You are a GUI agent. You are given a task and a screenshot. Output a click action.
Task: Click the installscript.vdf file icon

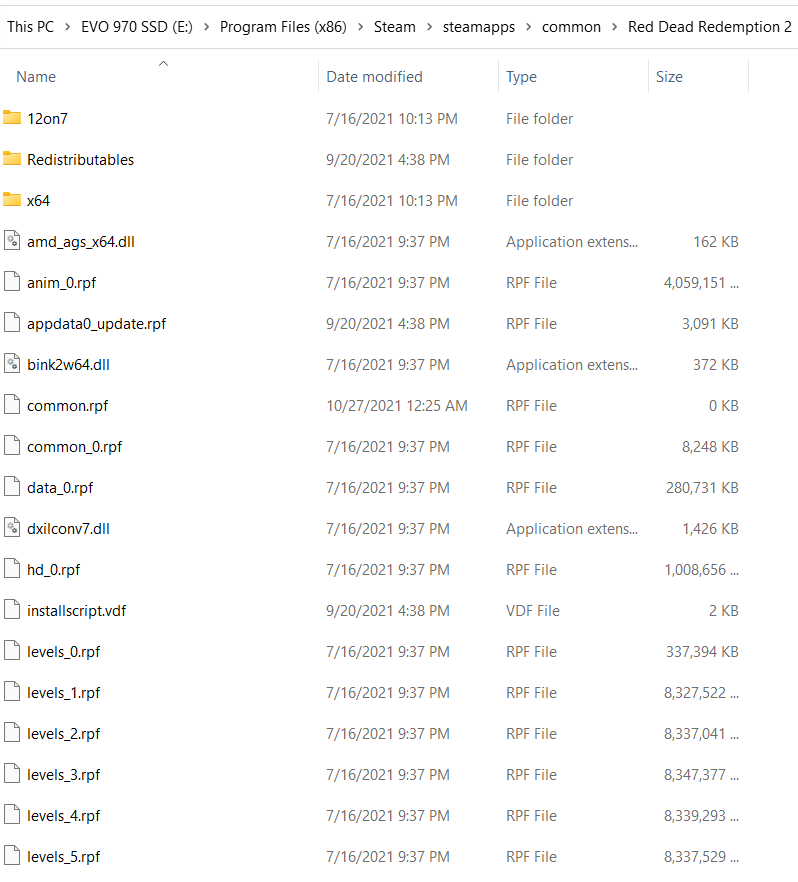click(x=12, y=610)
